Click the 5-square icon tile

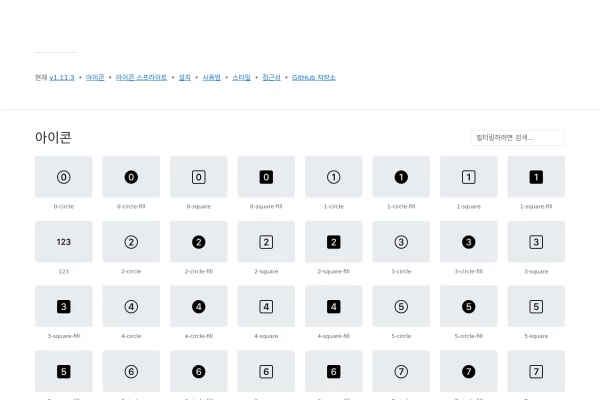pos(536,306)
